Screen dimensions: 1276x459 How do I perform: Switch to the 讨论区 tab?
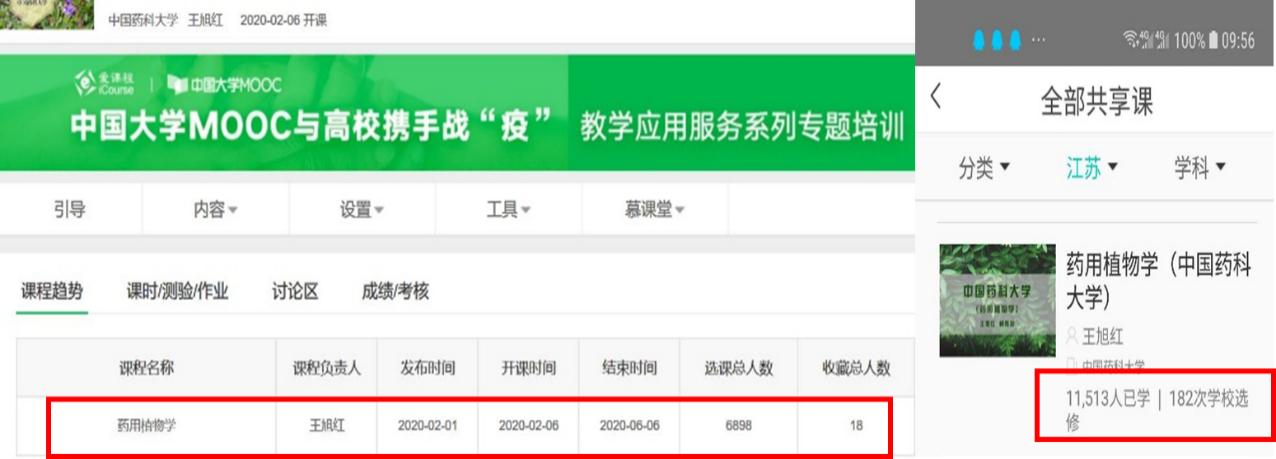point(295,291)
